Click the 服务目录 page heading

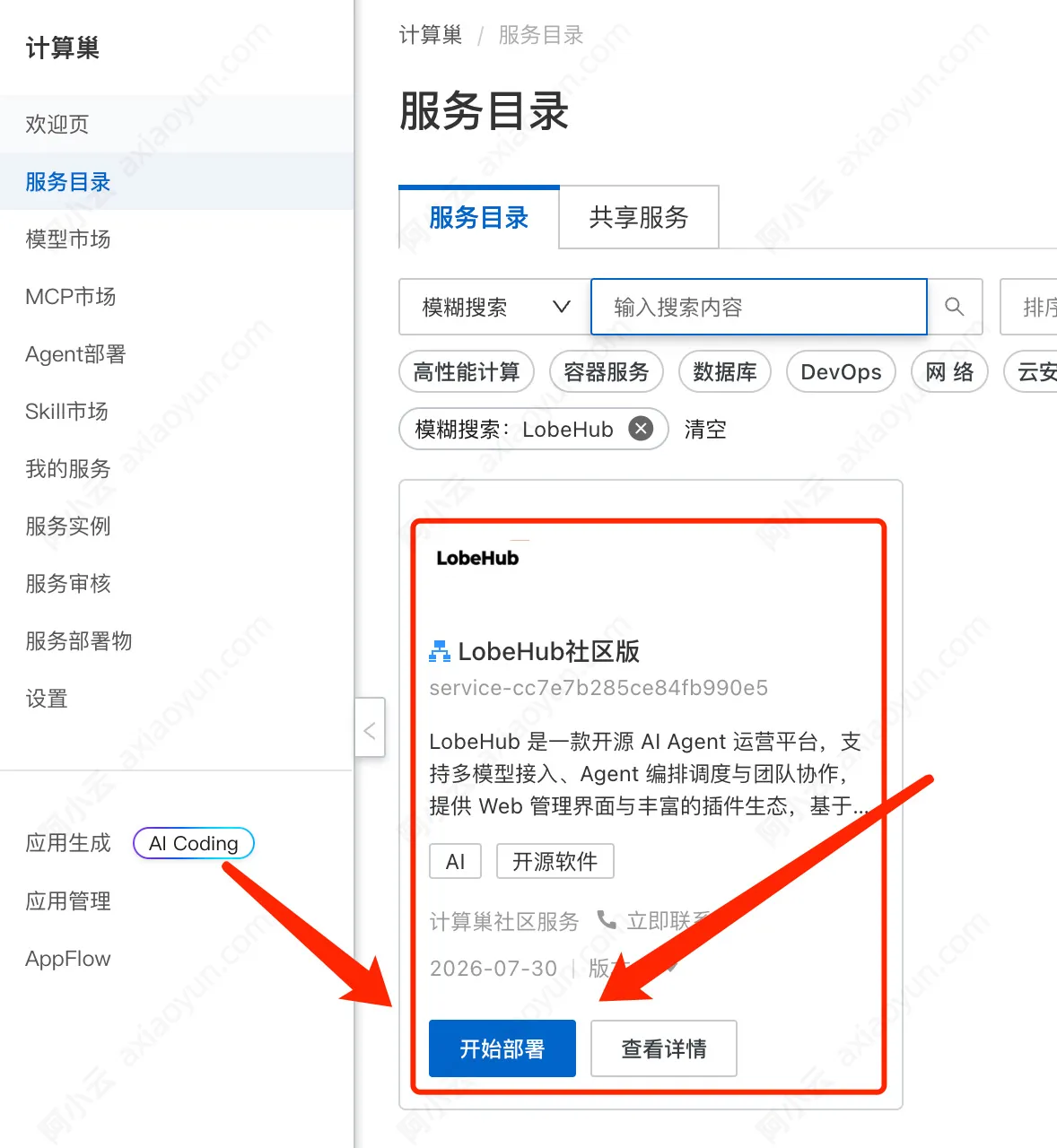tap(485, 112)
